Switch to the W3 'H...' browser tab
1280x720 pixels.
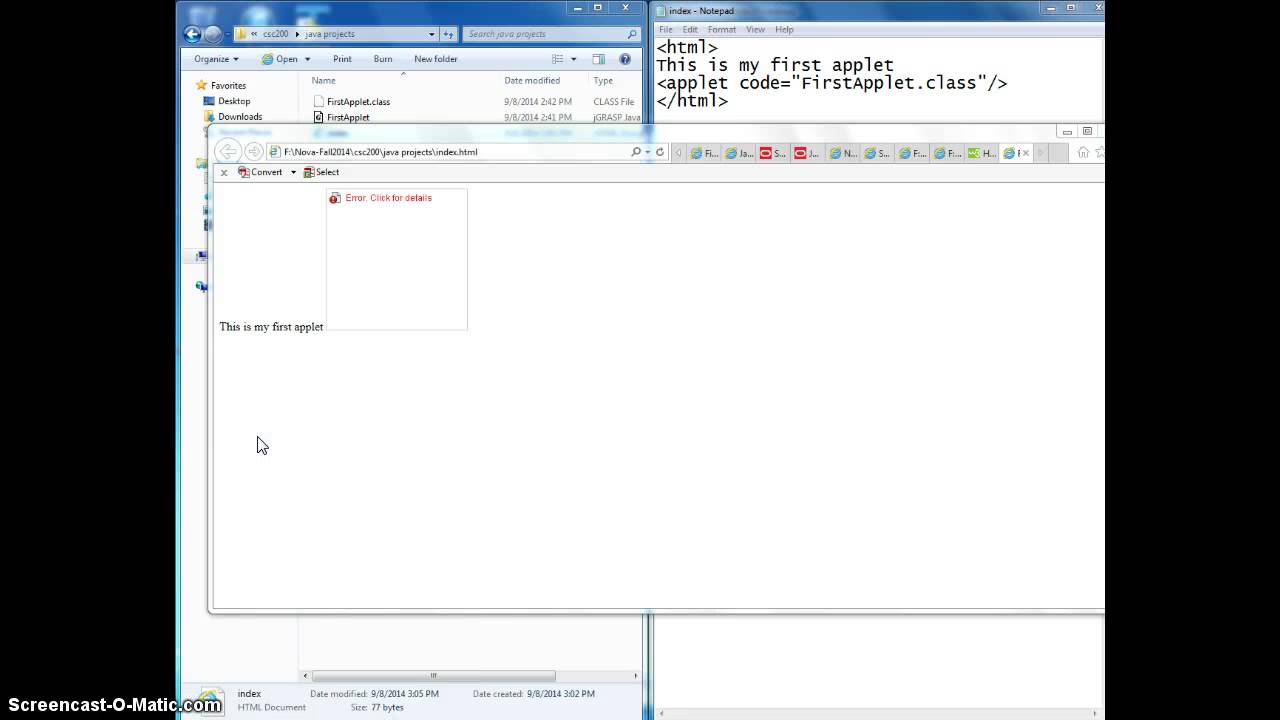coord(981,153)
